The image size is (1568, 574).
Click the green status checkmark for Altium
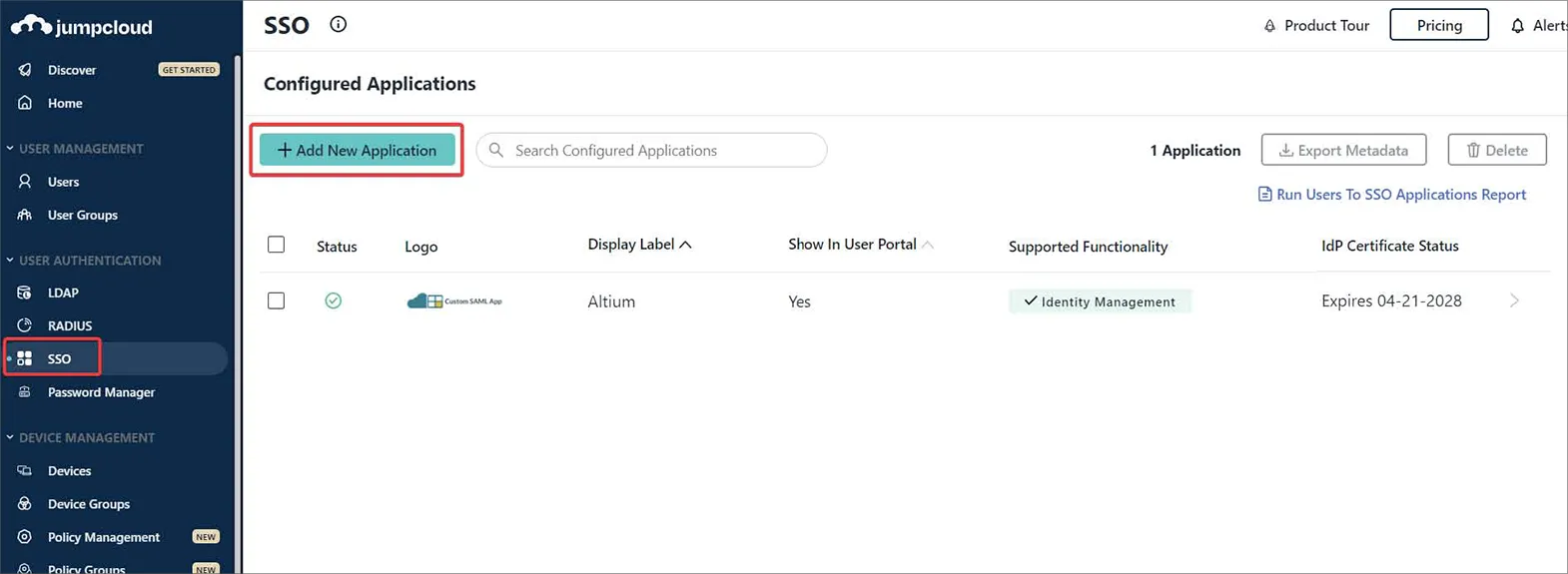point(334,300)
